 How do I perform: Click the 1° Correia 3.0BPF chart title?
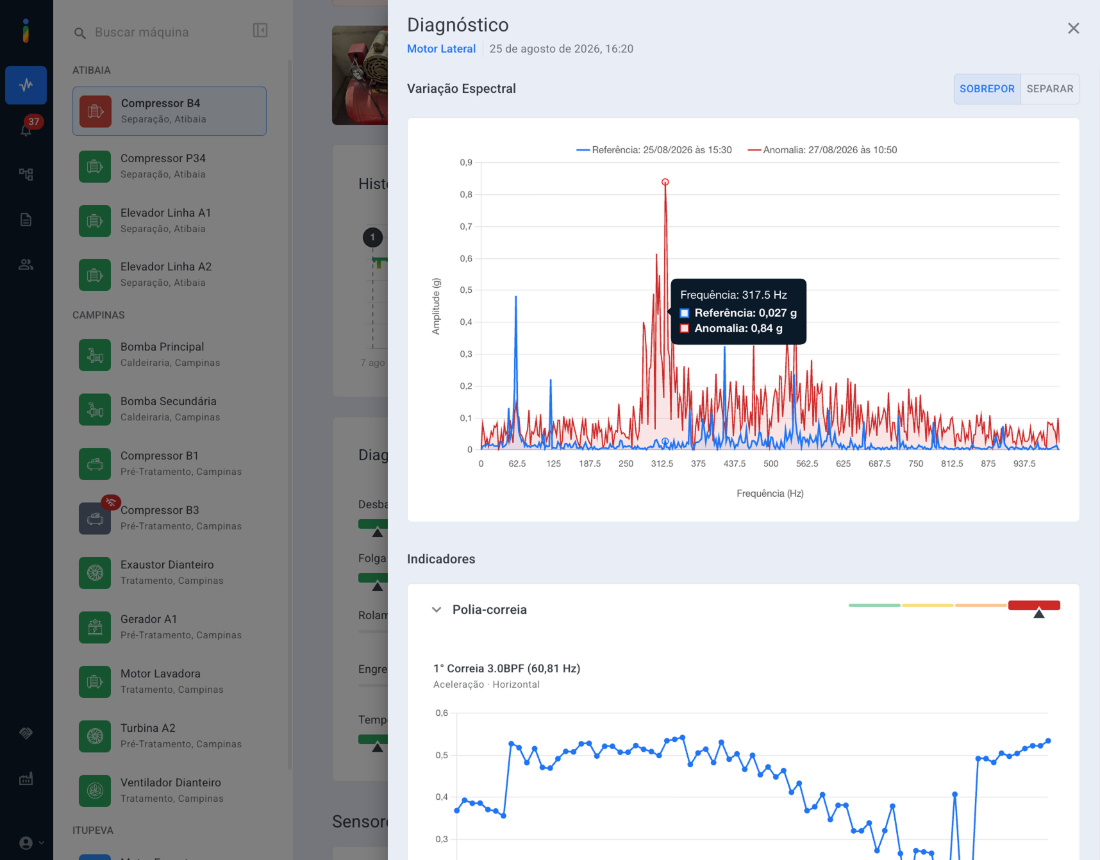[507, 668]
